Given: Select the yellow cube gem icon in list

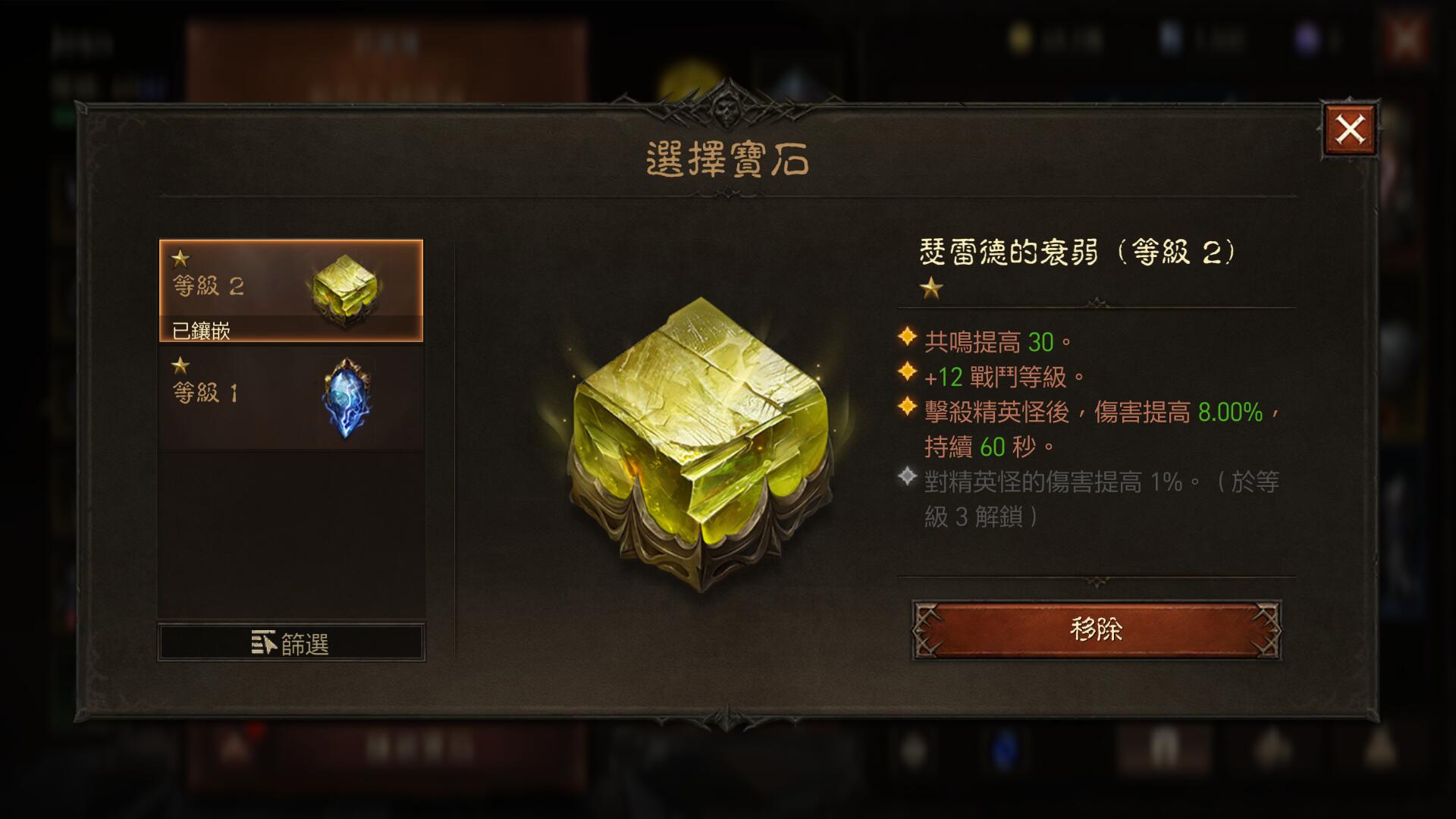Looking at the screenshot, I should pos(345,290).
